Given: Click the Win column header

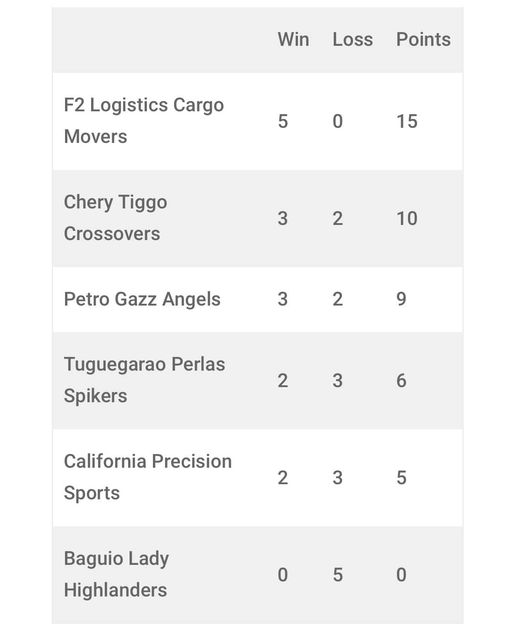Looking at the screenshot, I should pos(293,40).
